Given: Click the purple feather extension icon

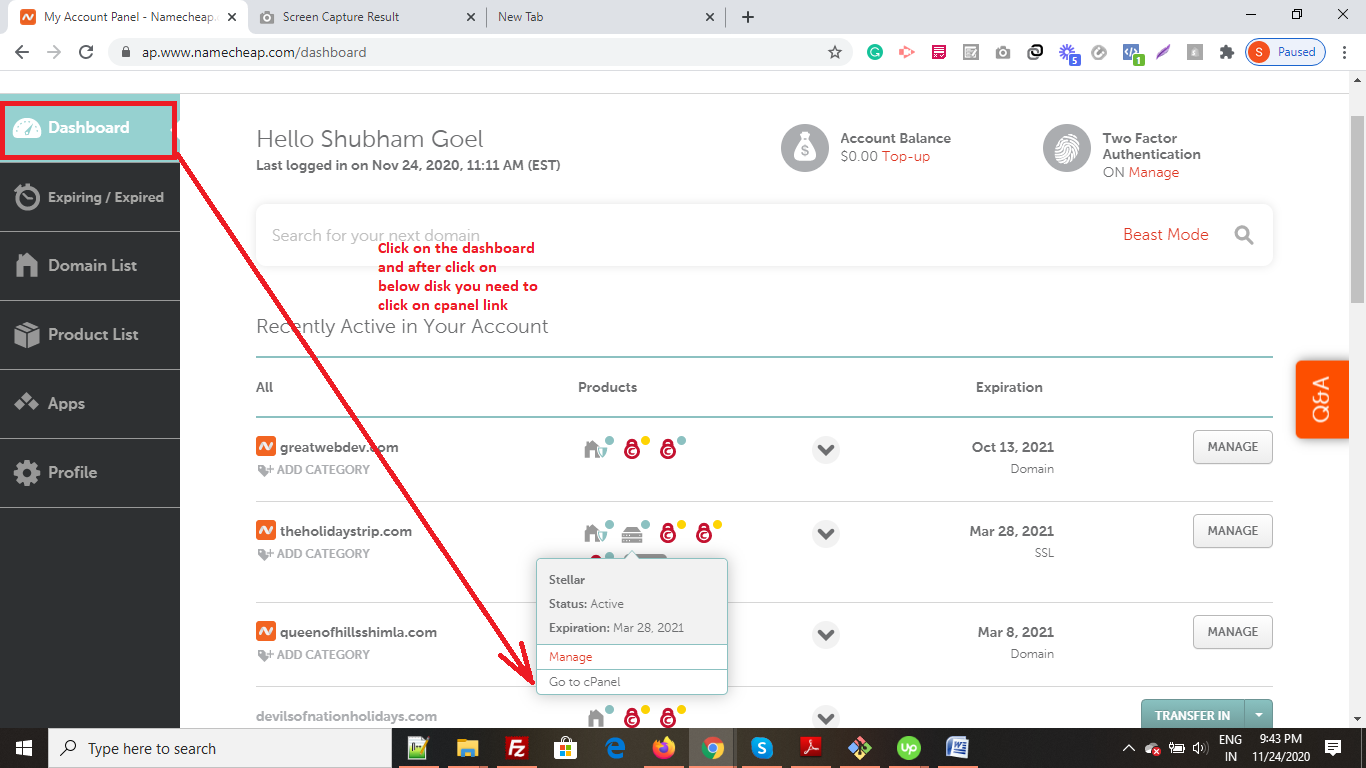Looking at the screenshot, I should click(x=1163, y=52).
